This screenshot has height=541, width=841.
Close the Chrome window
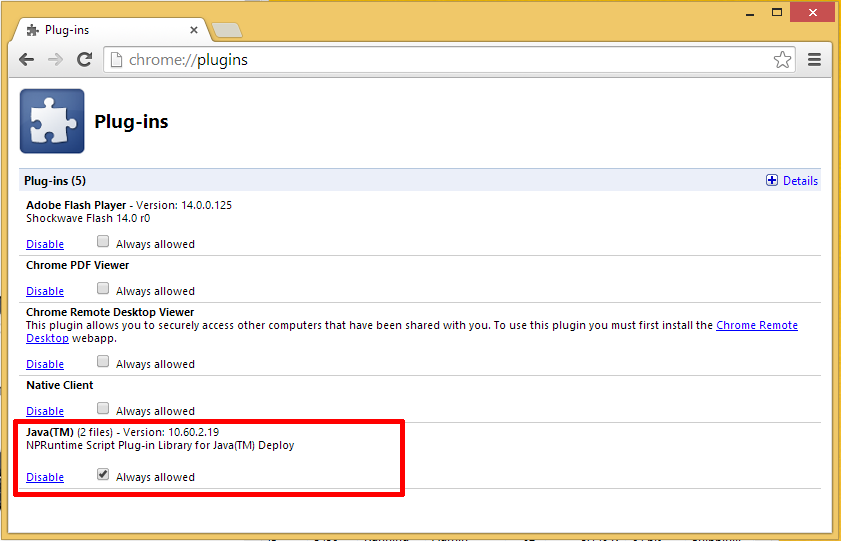click(813, 12)
